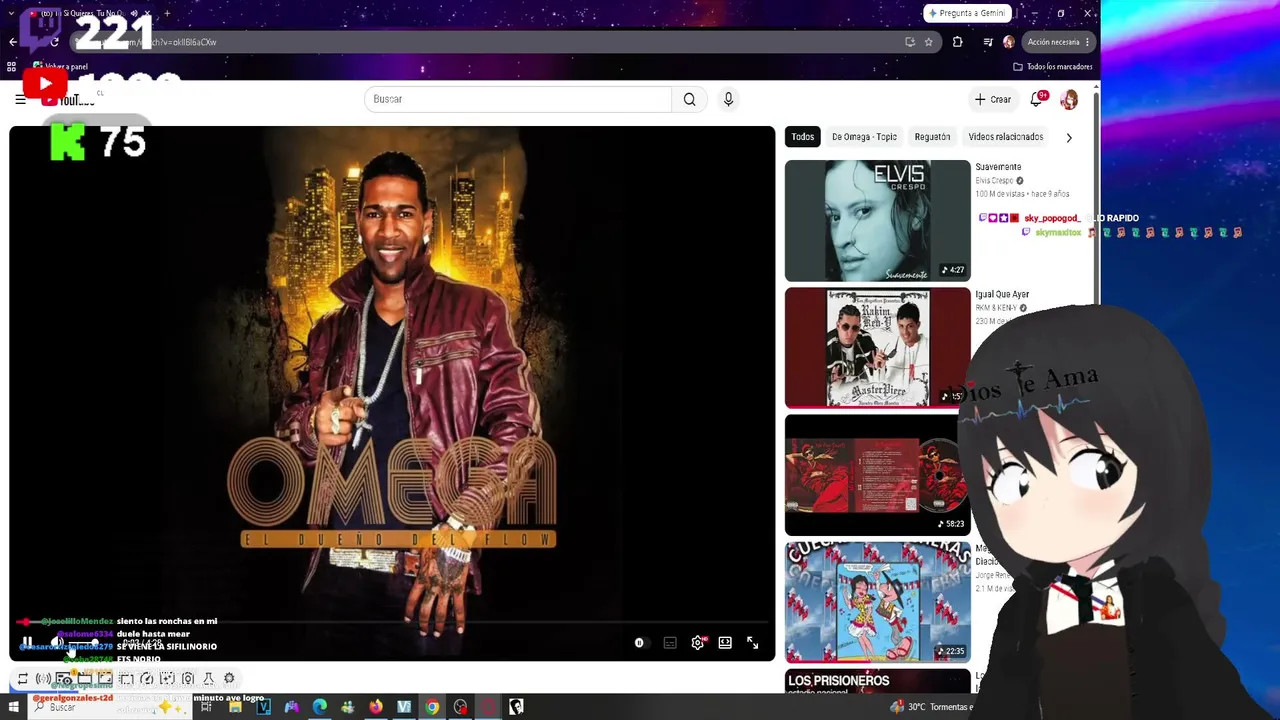The height and width of the screenshot is (720, 1280).
Task: Adjust the video volume slider
Action: coord(85,643)
